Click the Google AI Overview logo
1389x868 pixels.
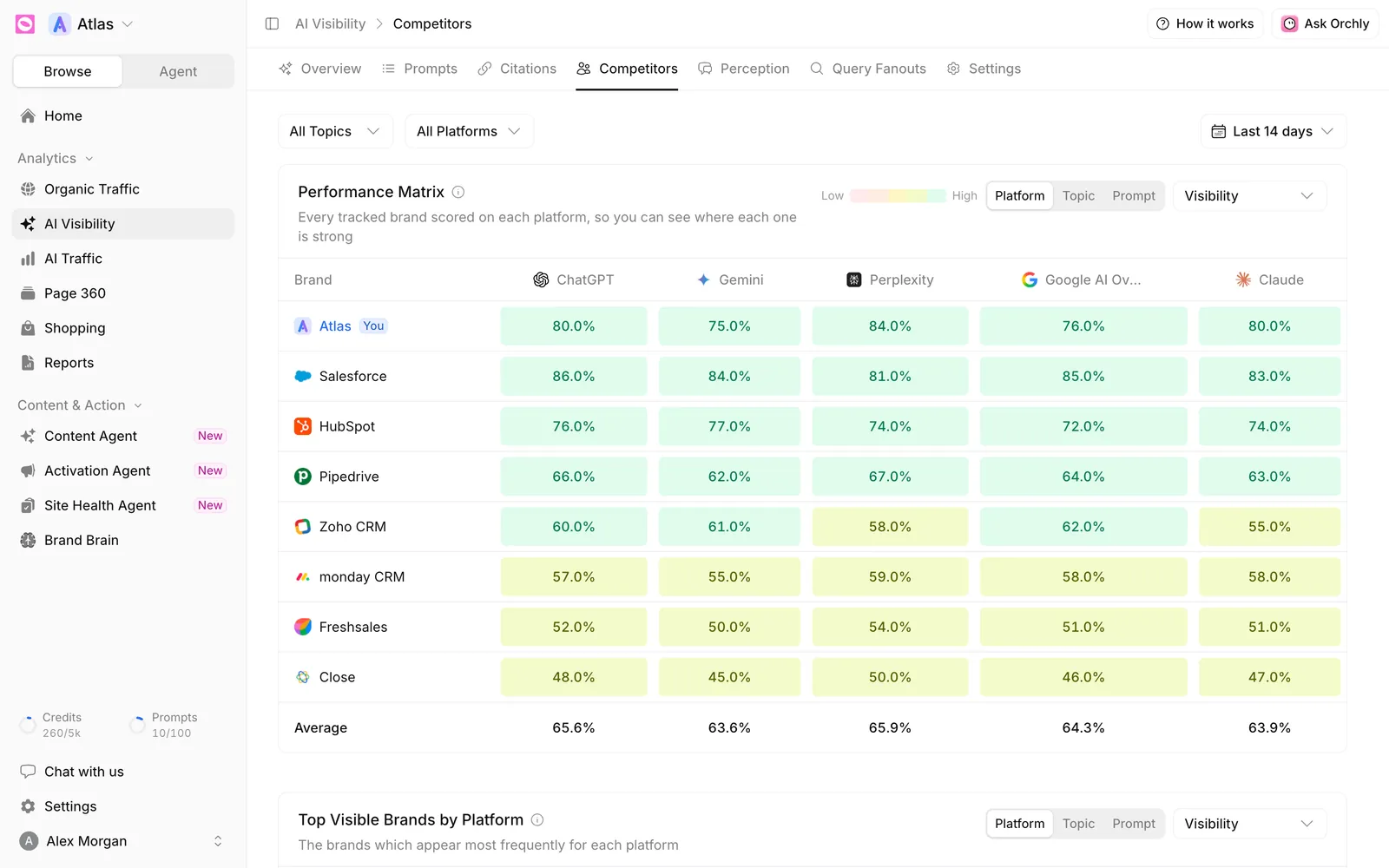[1030, 279]
